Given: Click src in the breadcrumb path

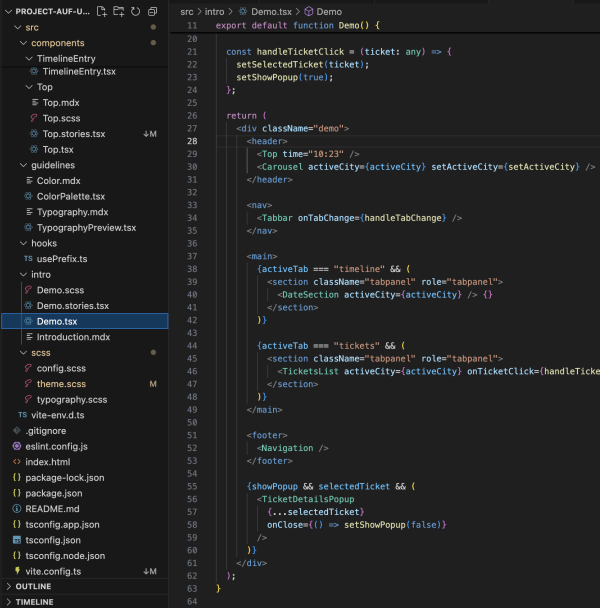Looking at the screenshot, I should pos(187,12).
